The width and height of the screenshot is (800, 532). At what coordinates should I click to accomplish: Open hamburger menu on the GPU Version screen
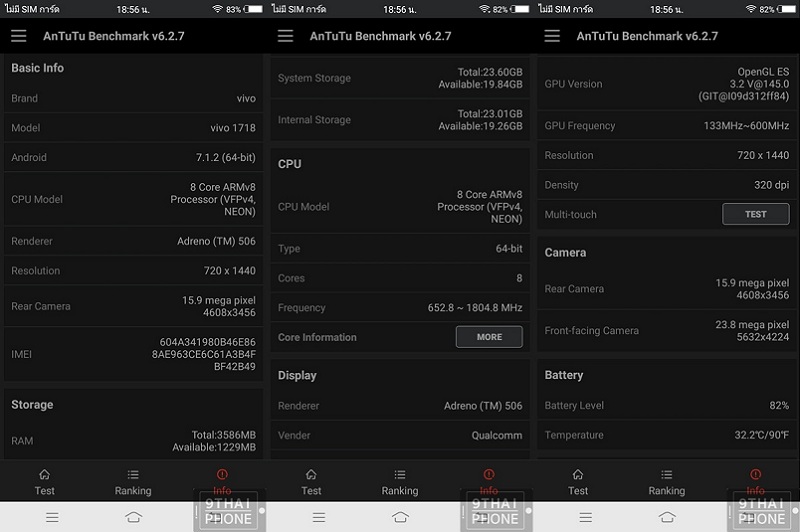(x=553, y=36)
